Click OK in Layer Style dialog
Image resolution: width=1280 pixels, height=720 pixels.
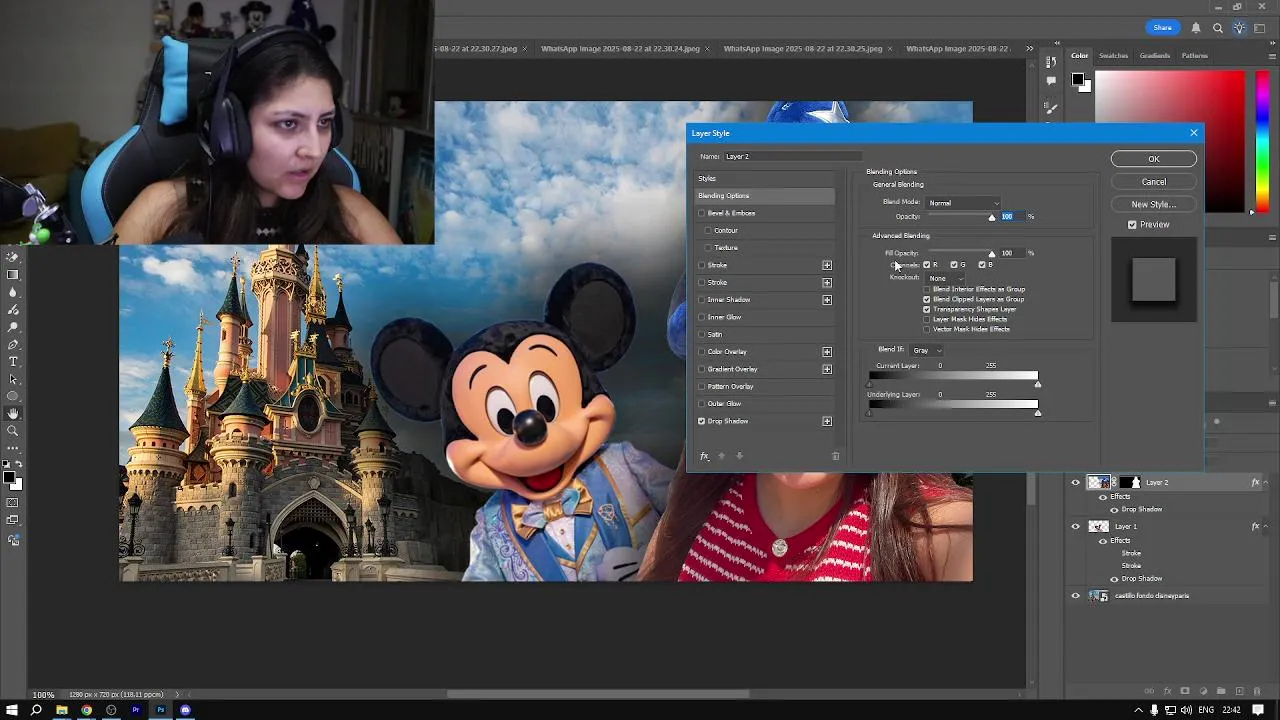[1153, 159]
